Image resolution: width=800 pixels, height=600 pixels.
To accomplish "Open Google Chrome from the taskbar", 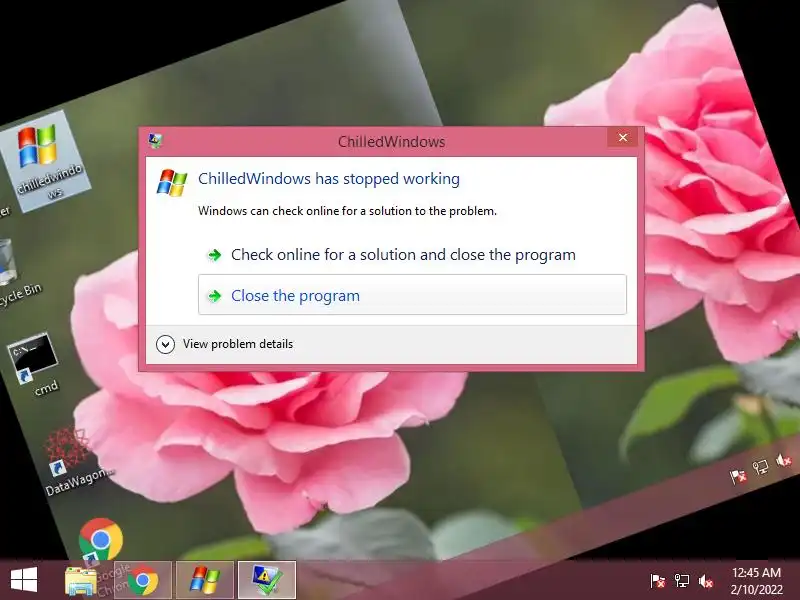I will click(x=143, y=581).
